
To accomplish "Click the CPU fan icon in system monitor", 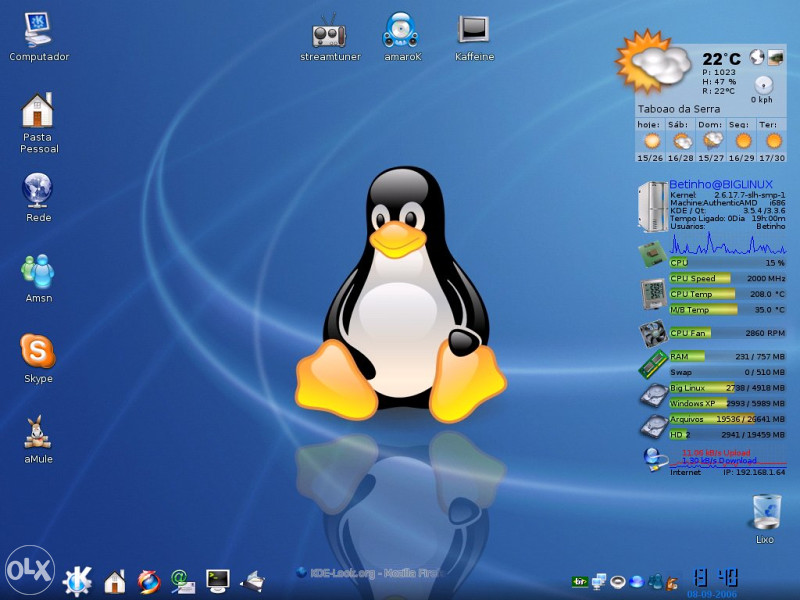I will coord(653,334).
